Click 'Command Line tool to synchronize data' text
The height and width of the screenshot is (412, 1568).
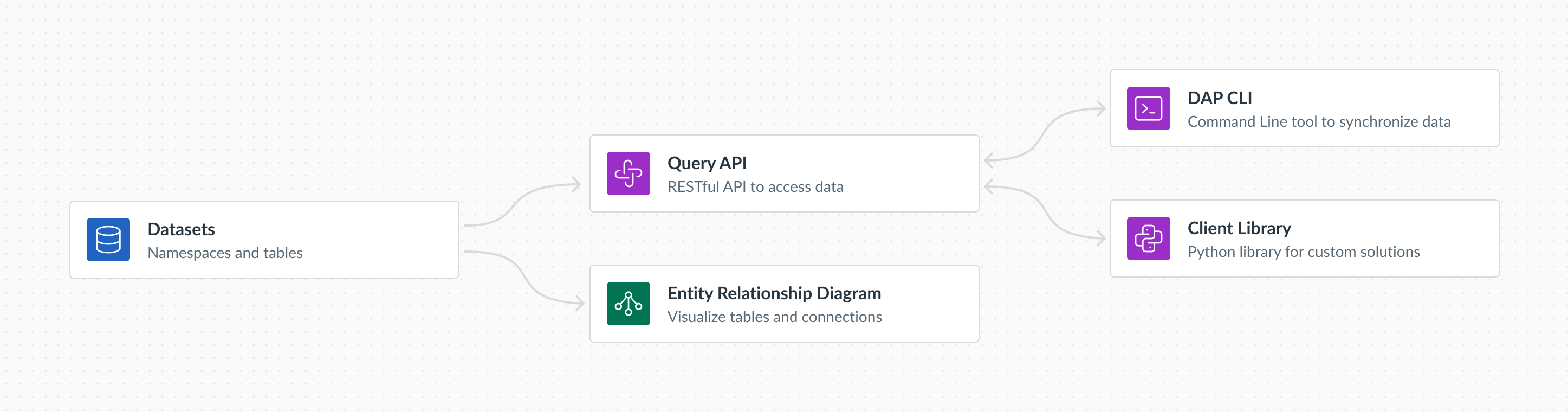point(1318,122)
